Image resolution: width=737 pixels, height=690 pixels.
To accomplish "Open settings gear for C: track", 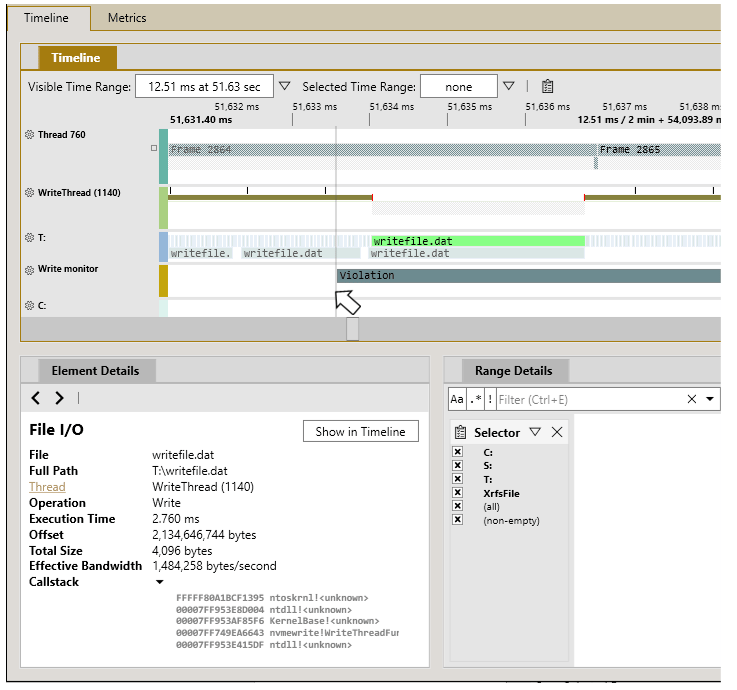I will [29, 306].
